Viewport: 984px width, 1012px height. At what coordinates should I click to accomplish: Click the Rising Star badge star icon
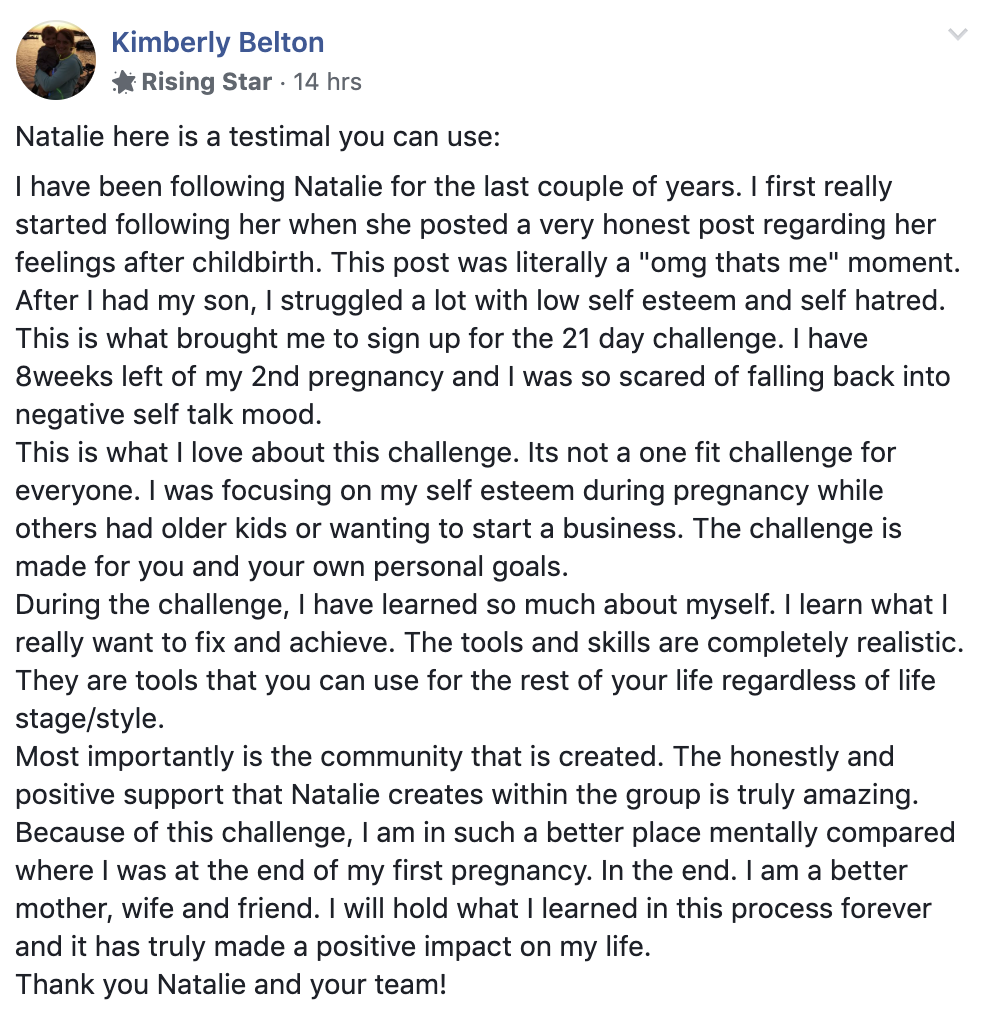coord(123,82)
